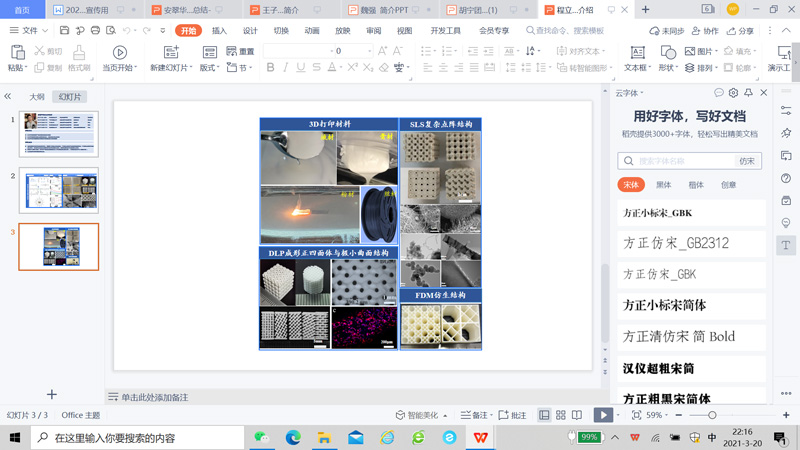Select the 黑体 font category button
This screenshot has width=800, height=450.
[663, 185]
